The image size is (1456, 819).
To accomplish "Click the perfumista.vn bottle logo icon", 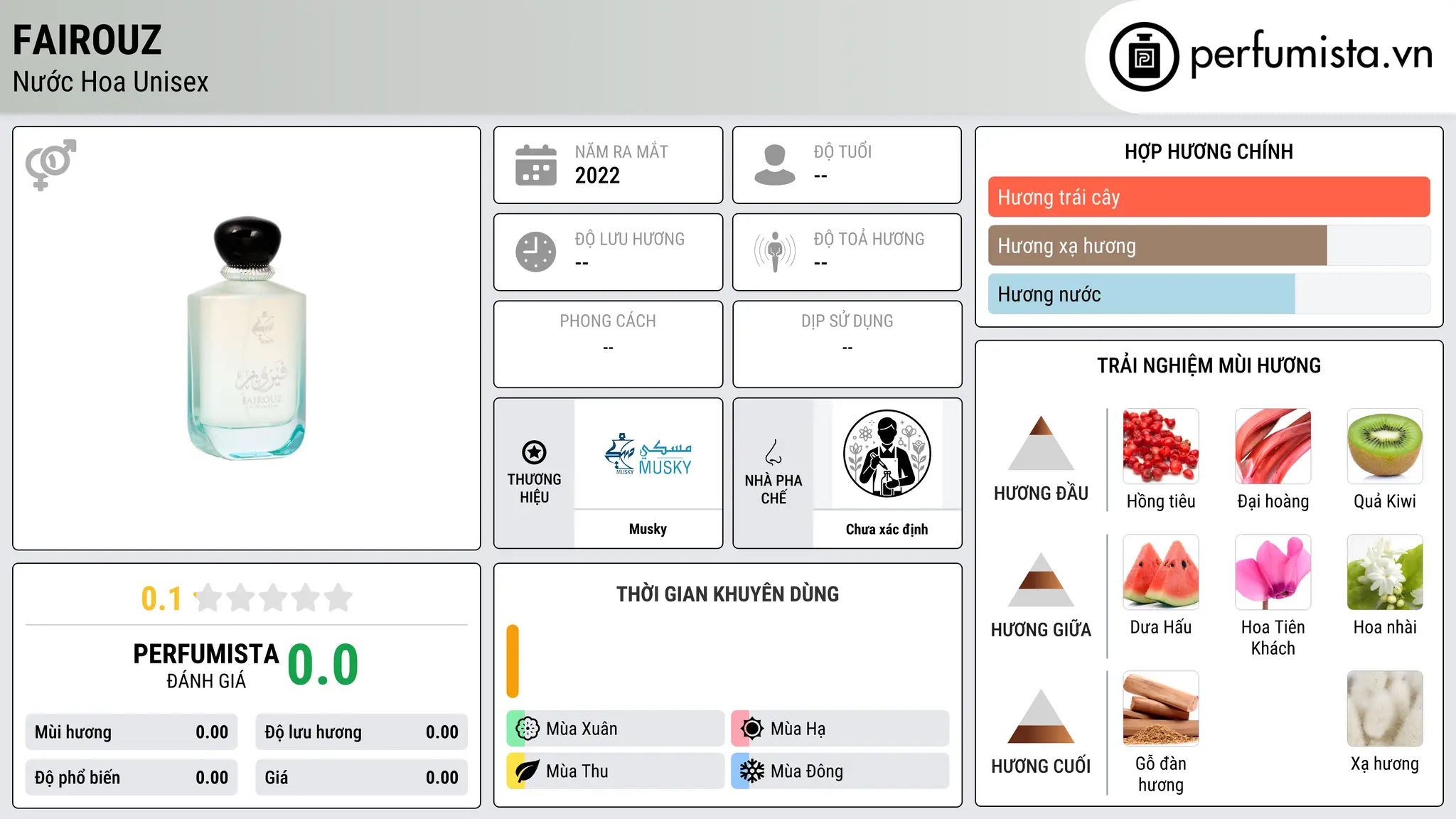I will pos(1144,56).
